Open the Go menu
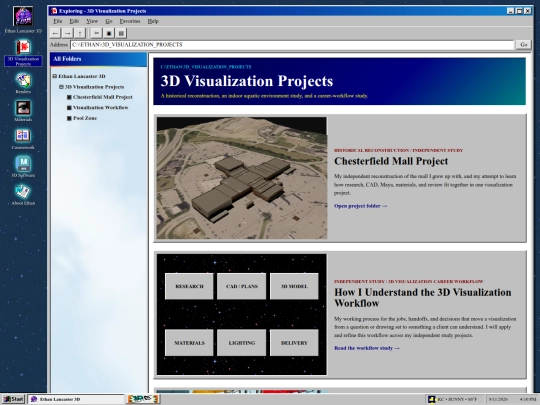 [x=109, y=21]
